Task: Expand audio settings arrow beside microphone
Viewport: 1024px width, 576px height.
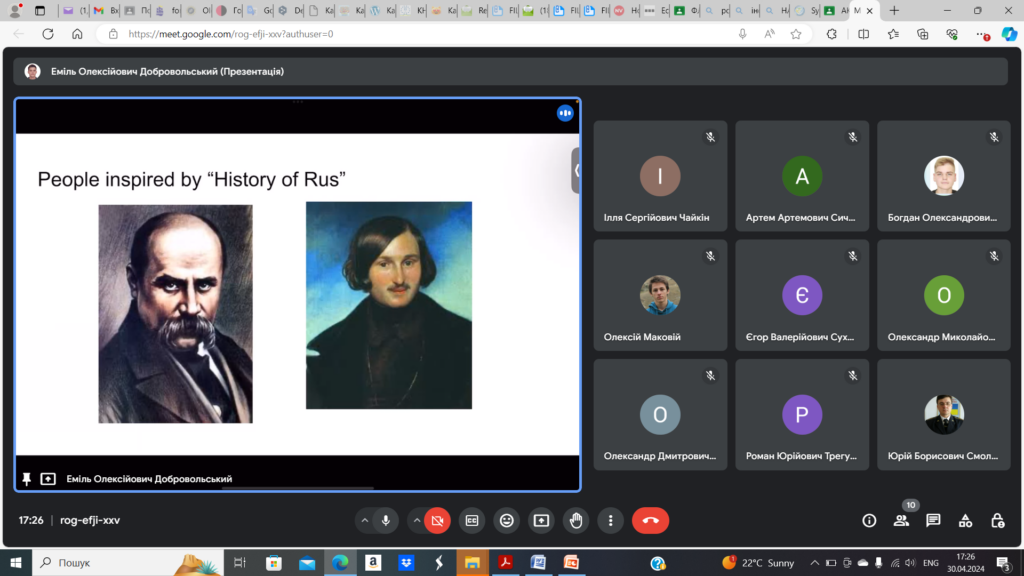Action: [363, 520]
